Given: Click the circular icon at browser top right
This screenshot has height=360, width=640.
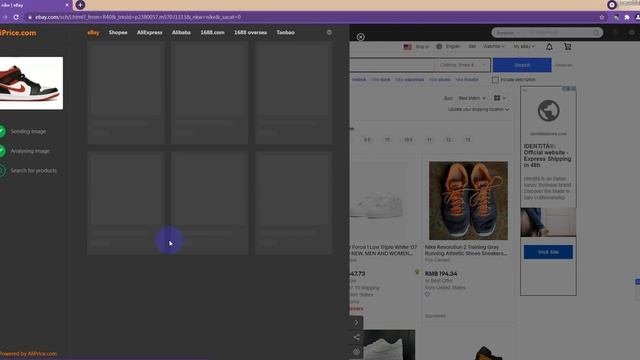Looking at the screenshot, I should coord(611,5).
